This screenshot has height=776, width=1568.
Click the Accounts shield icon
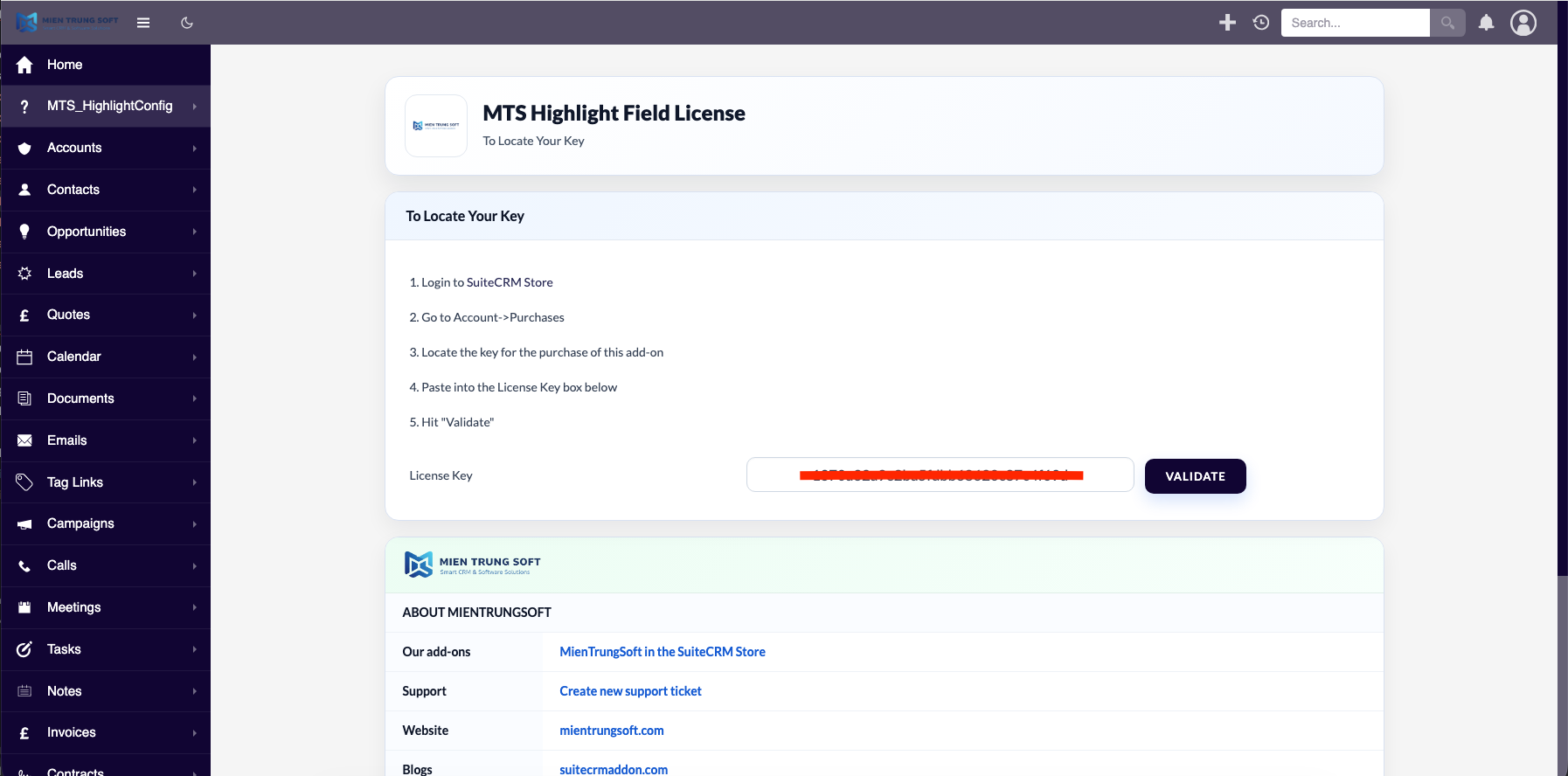(24, 149)
